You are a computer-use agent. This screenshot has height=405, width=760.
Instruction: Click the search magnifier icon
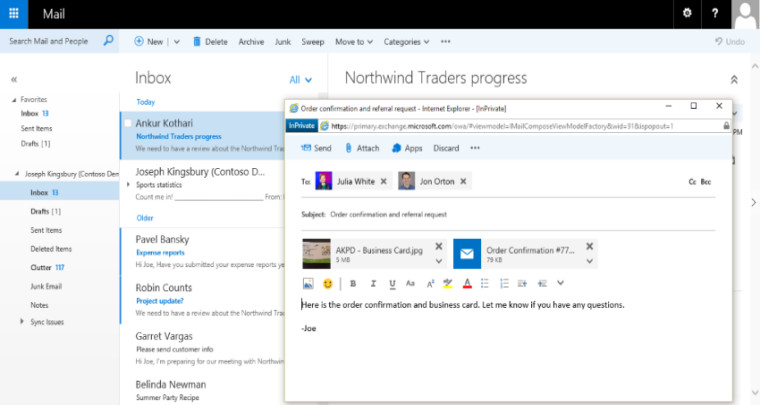[109, 41]
